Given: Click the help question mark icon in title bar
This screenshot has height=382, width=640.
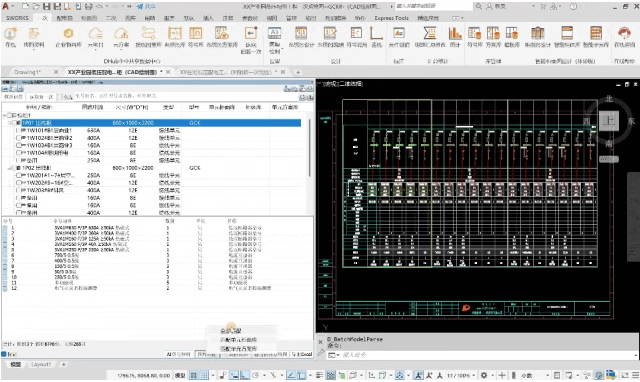Looking at the screenshot, I should (573, 6).
